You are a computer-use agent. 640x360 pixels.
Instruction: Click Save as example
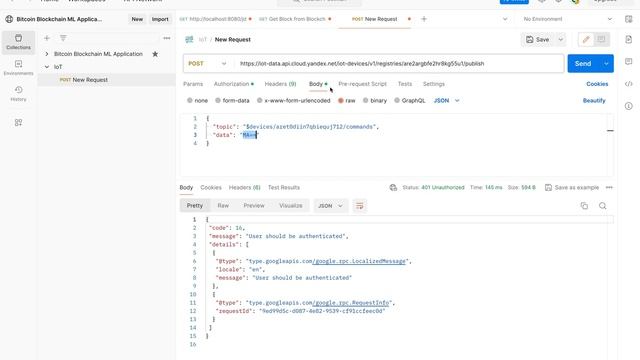[572, 187]
